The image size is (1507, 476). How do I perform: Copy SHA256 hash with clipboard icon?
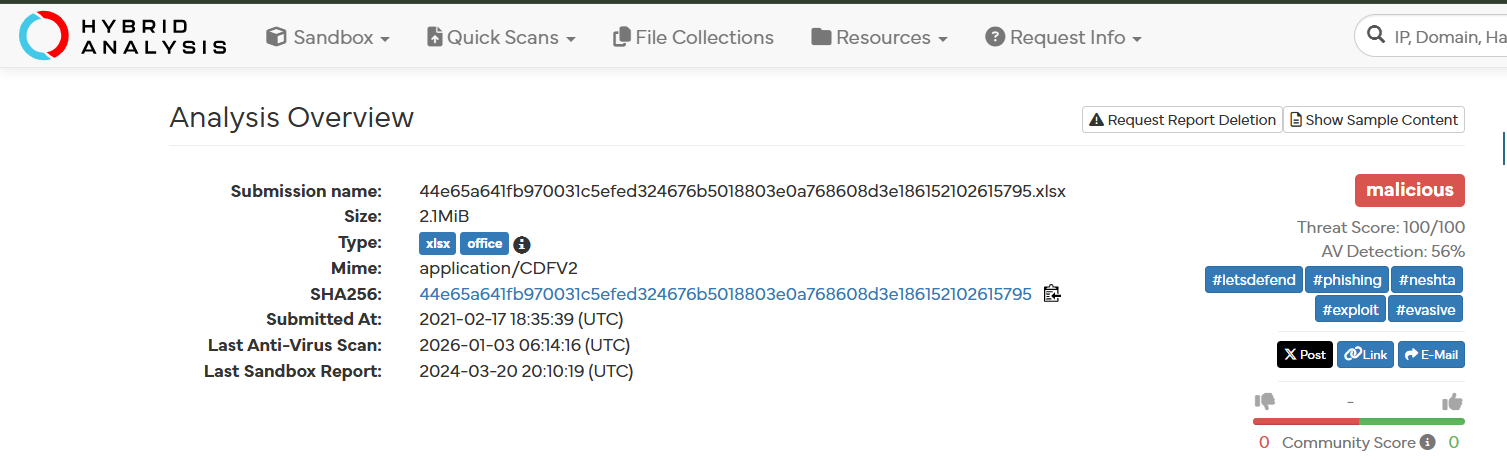click(1051, 294)
